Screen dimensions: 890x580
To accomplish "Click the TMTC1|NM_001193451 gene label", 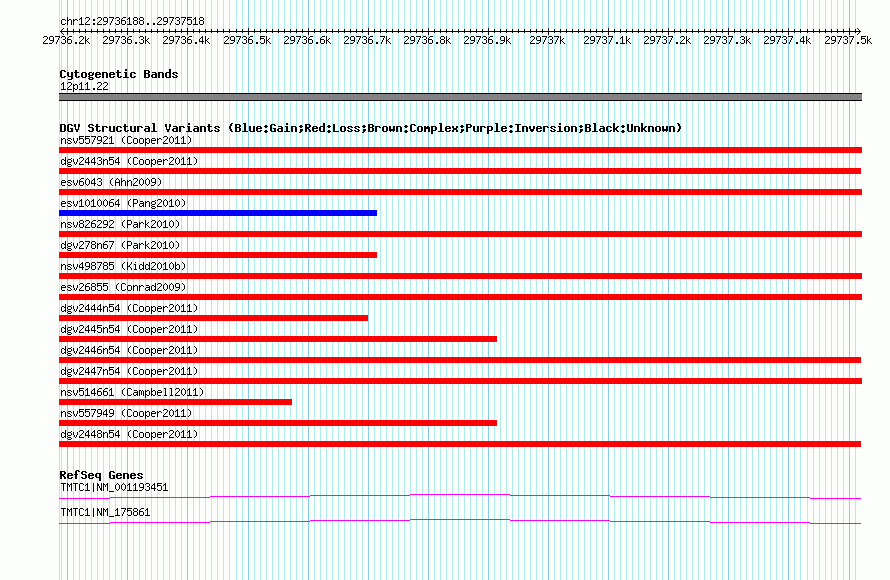I will click(x=114, y=487).
